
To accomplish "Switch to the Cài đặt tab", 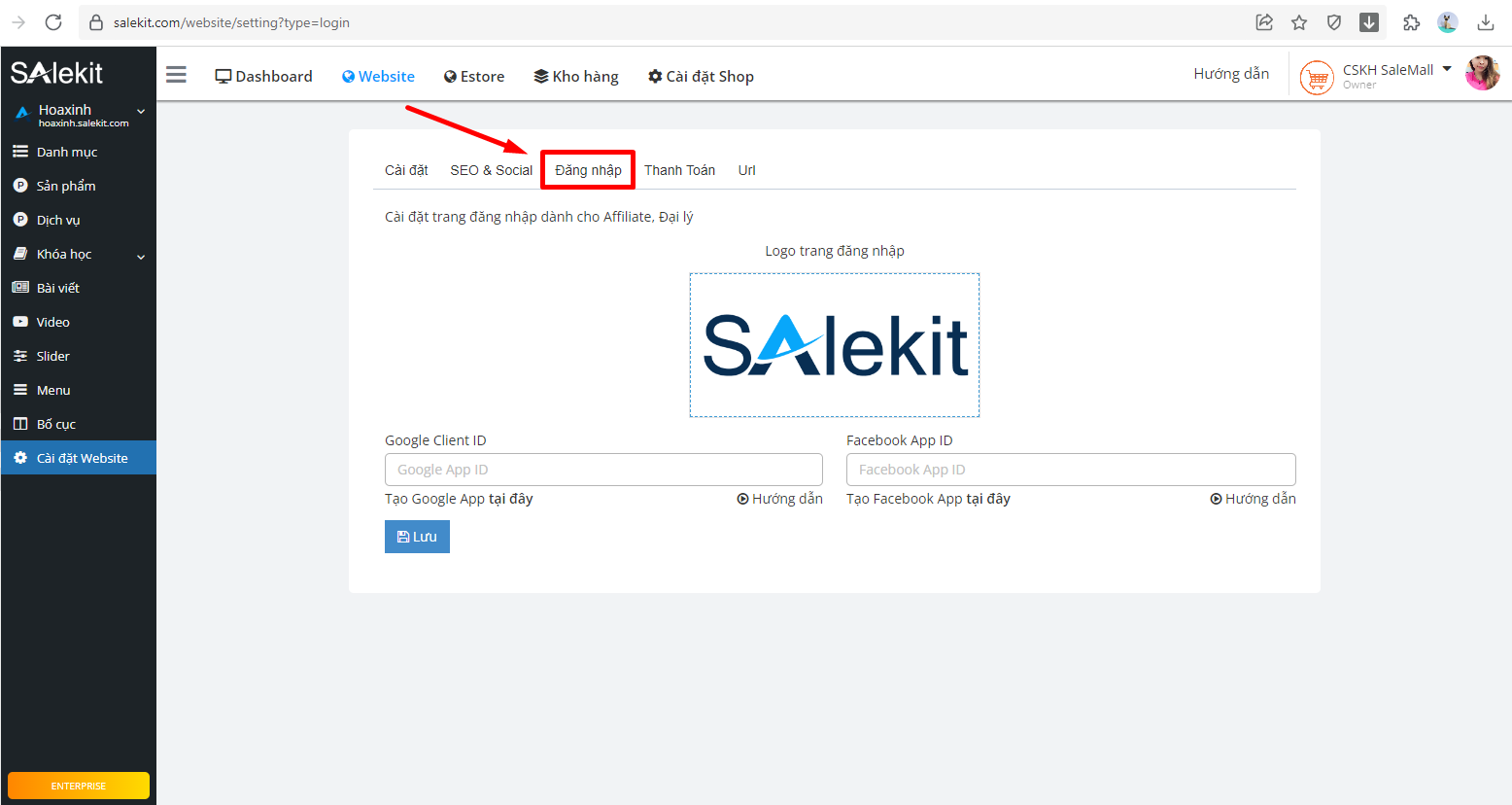I will [x=406, y=170].
